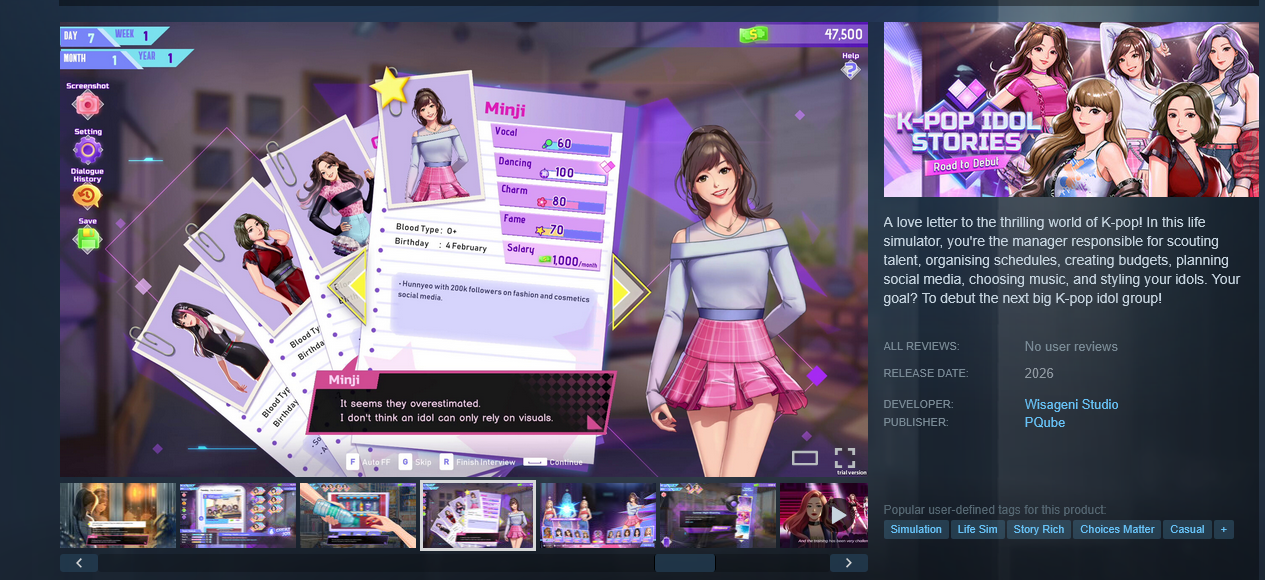Open the Setting gear icon
The width and height of the screenshot is (1265, 580).
88,150
